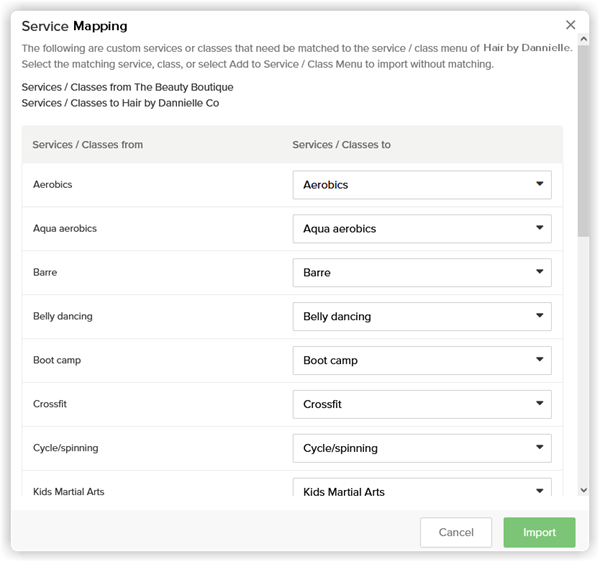Open the Aerobics mapping dropdown
This screenshot has height=562, width=600.
pos(422,185)
